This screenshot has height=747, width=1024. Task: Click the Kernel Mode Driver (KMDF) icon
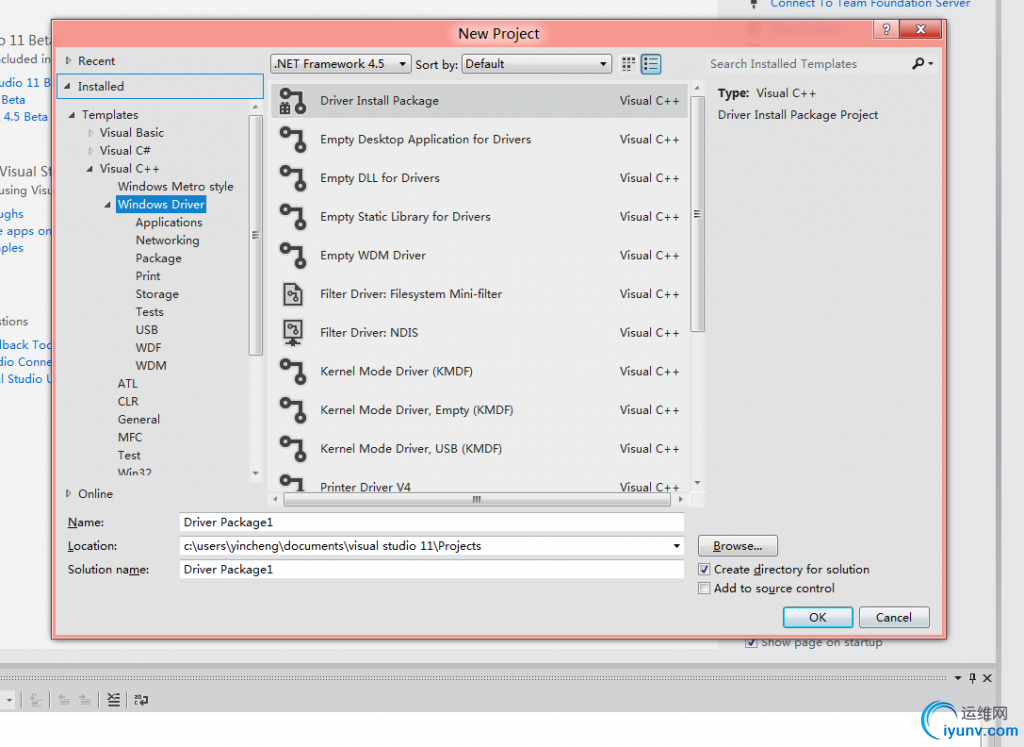pyautogui.click(x=292, y=372)
